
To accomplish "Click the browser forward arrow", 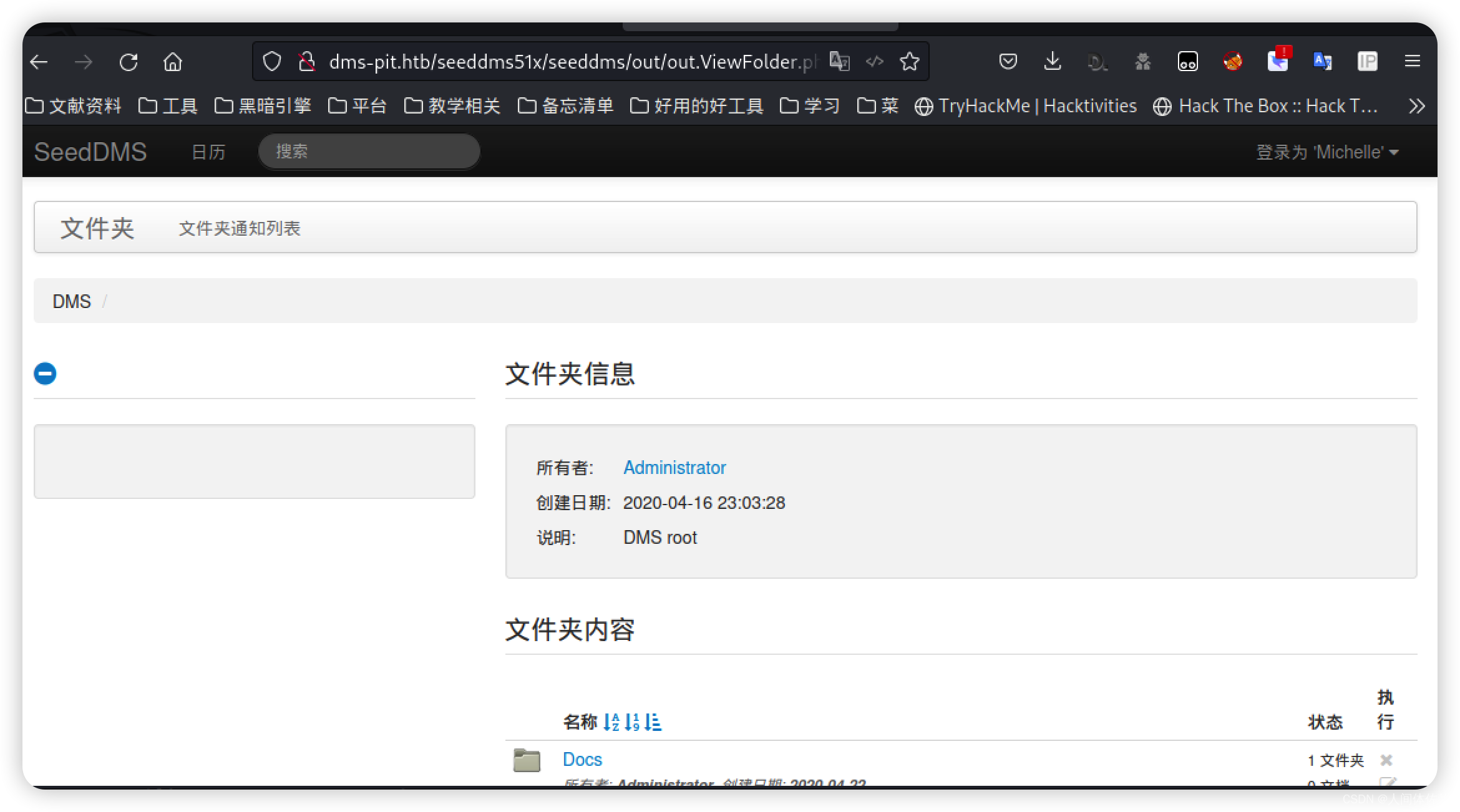I will point(83,62).
